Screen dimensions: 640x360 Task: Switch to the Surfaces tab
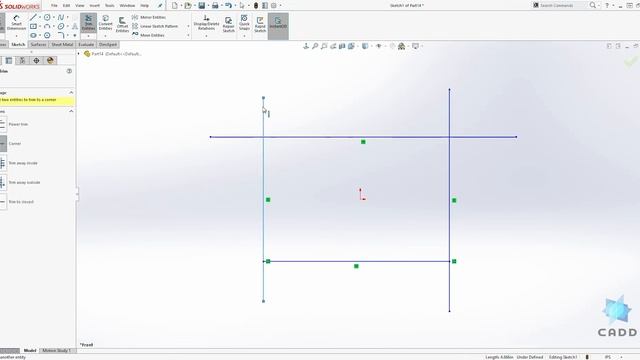(x=38, y=44)
